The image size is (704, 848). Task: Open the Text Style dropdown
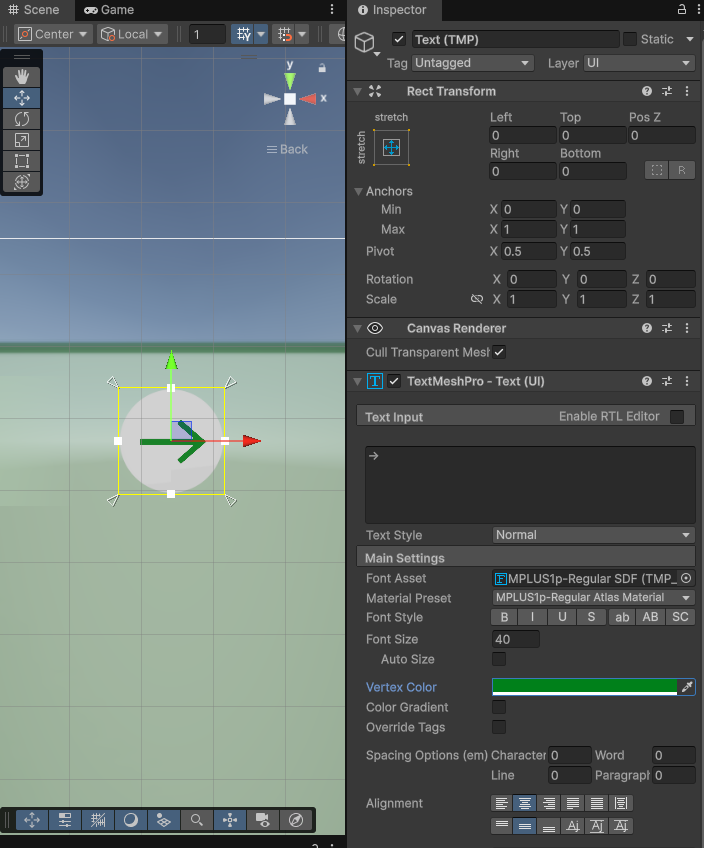coord(594,535)
